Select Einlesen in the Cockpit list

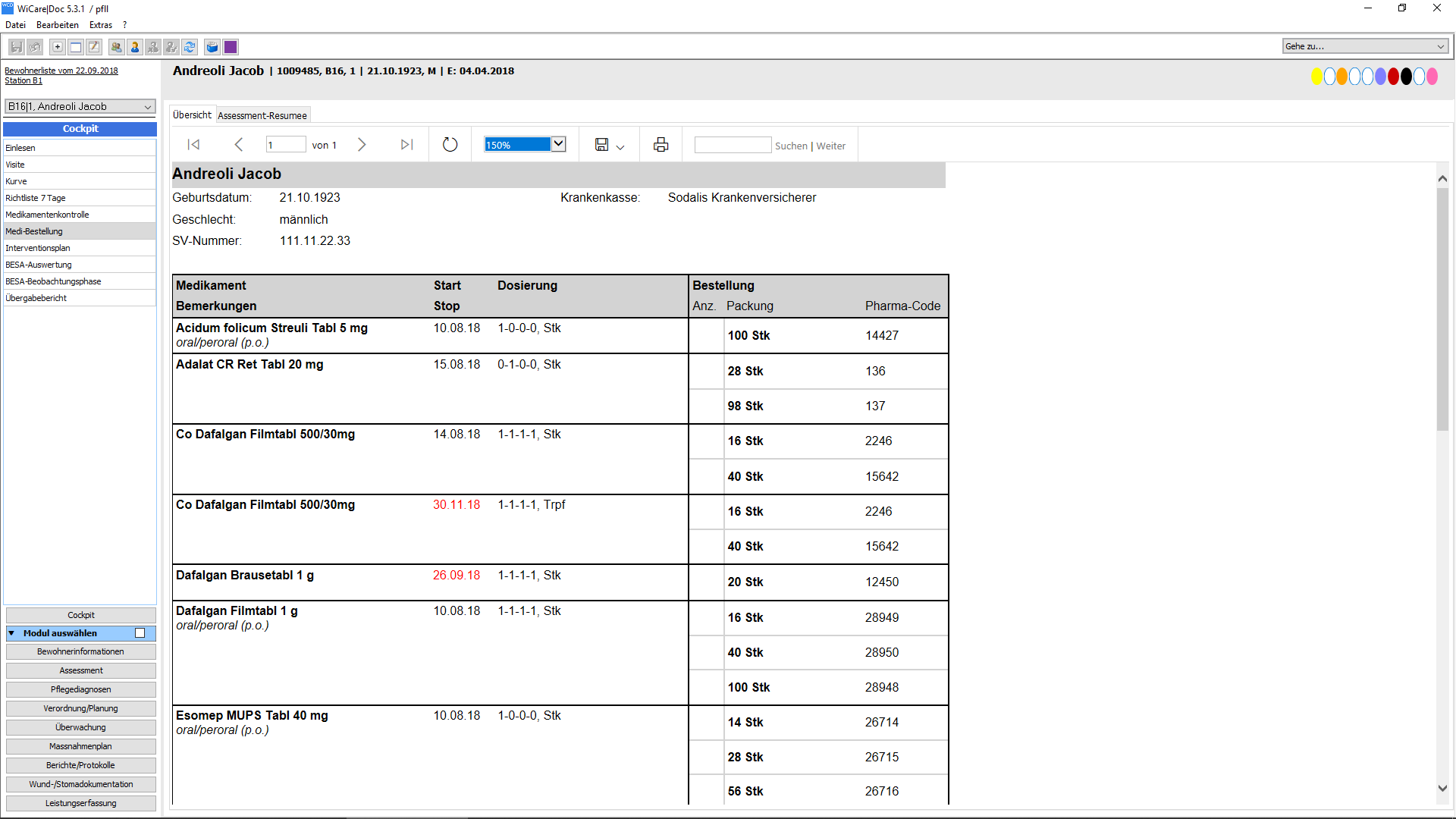[80, 148]
